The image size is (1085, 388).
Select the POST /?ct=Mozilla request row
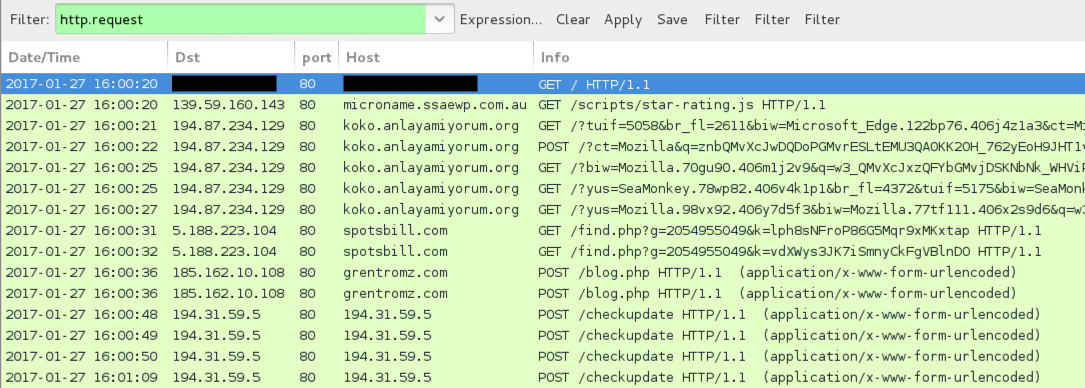[542, 147]
